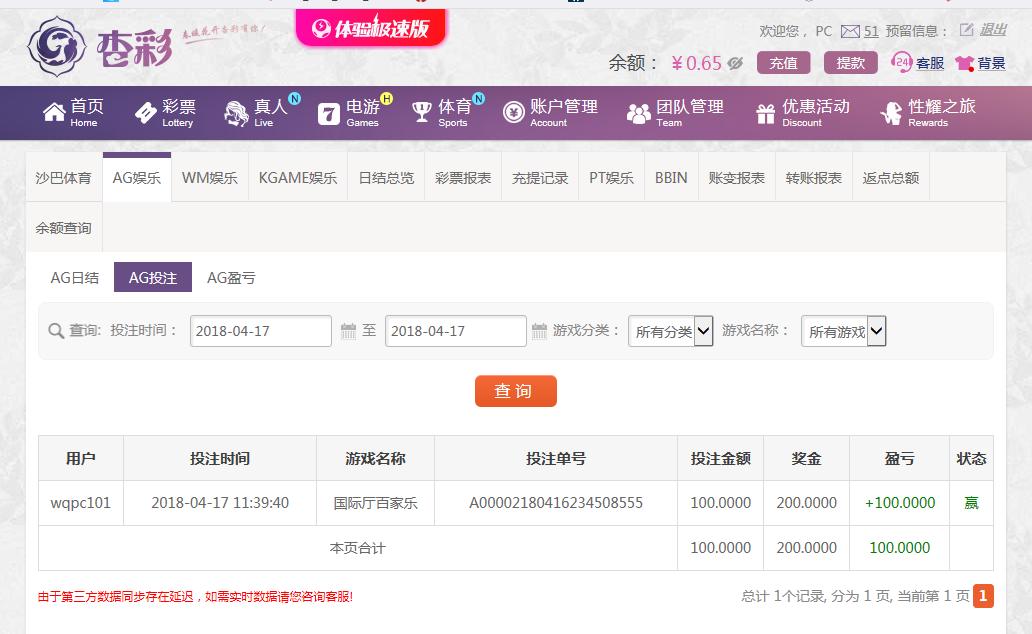Click the 充值 recharge button
The image size is (1032, 634).
783,63
